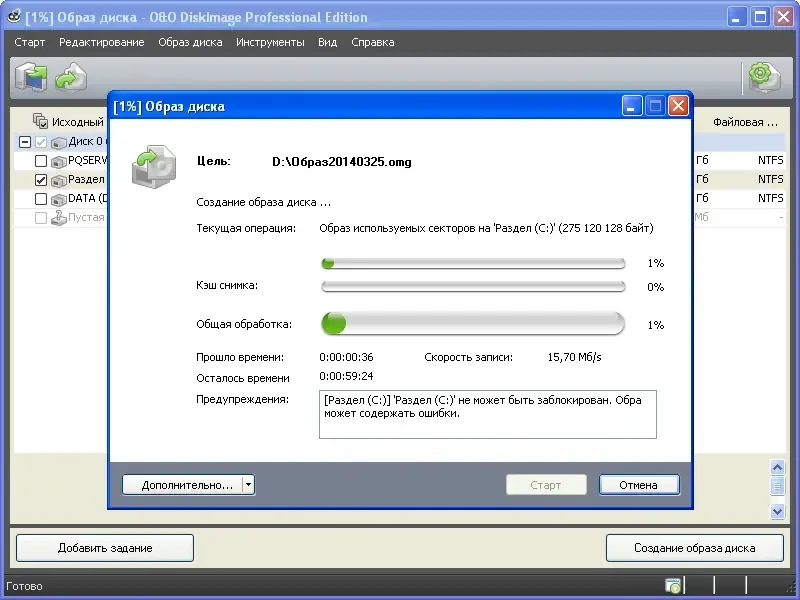Click the Отмена button
The height and width of the screenshot is (600, 800).
(639, 485)
